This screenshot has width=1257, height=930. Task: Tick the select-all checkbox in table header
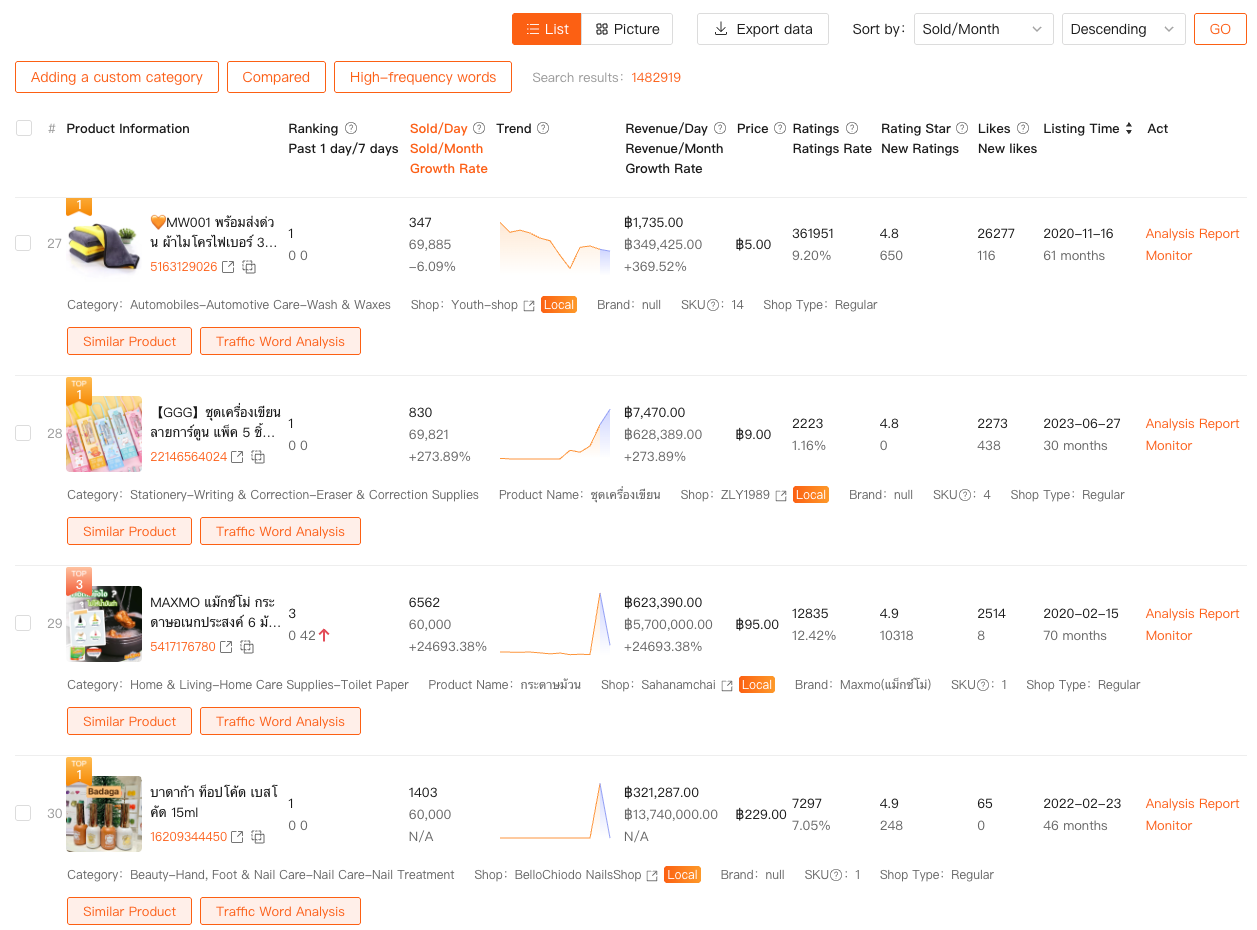[24, 128]
